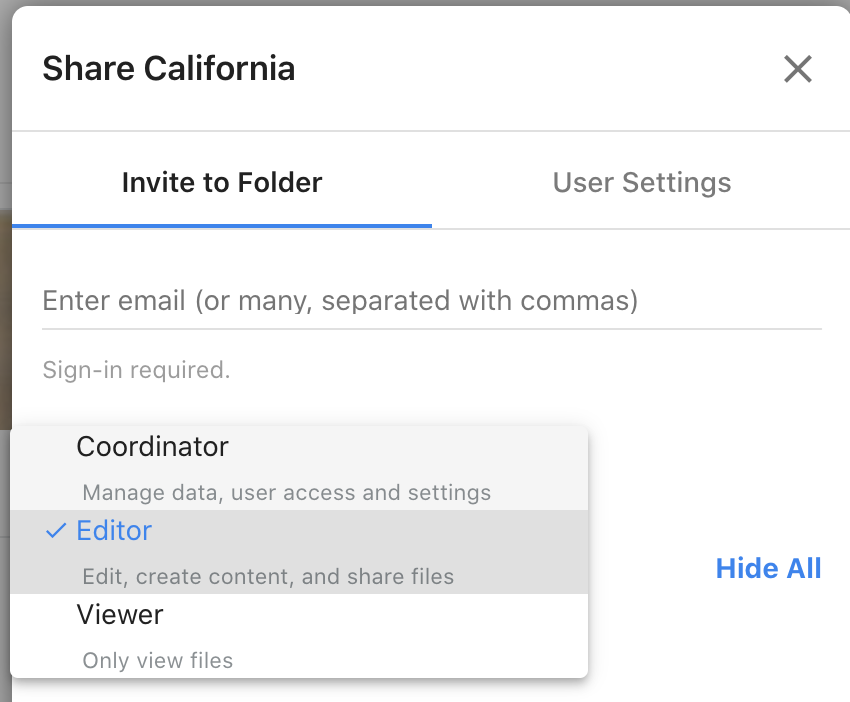Open the User Settings tab

tap(641, 183)
